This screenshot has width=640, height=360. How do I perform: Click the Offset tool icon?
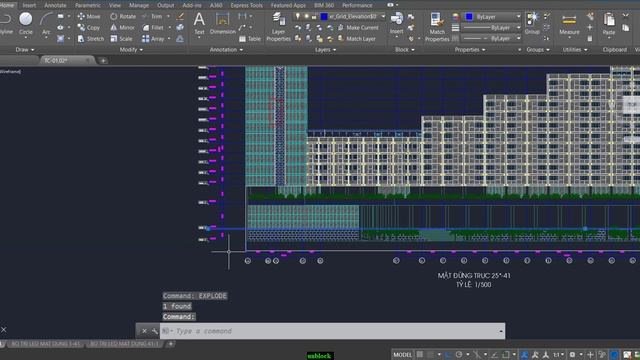pyautogui.click(x=180, y=38)
